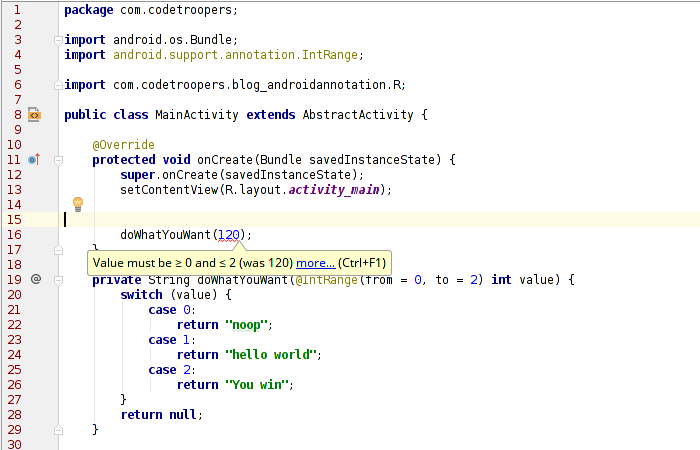
Task: Click the fold end marker on line 6
Action: coord(57,85)
